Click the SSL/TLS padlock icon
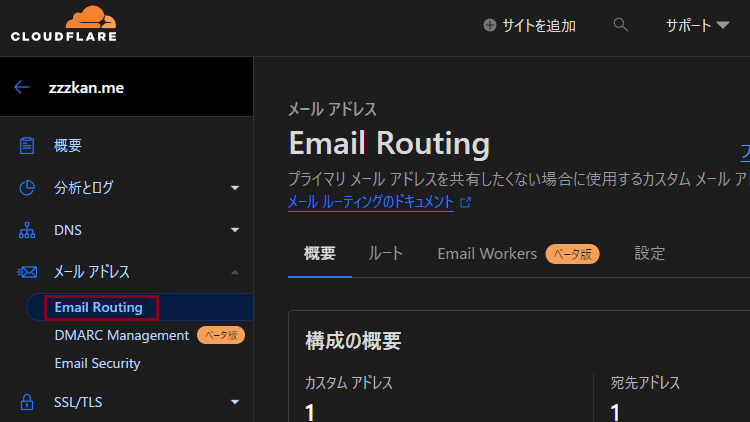 (27, 402)
